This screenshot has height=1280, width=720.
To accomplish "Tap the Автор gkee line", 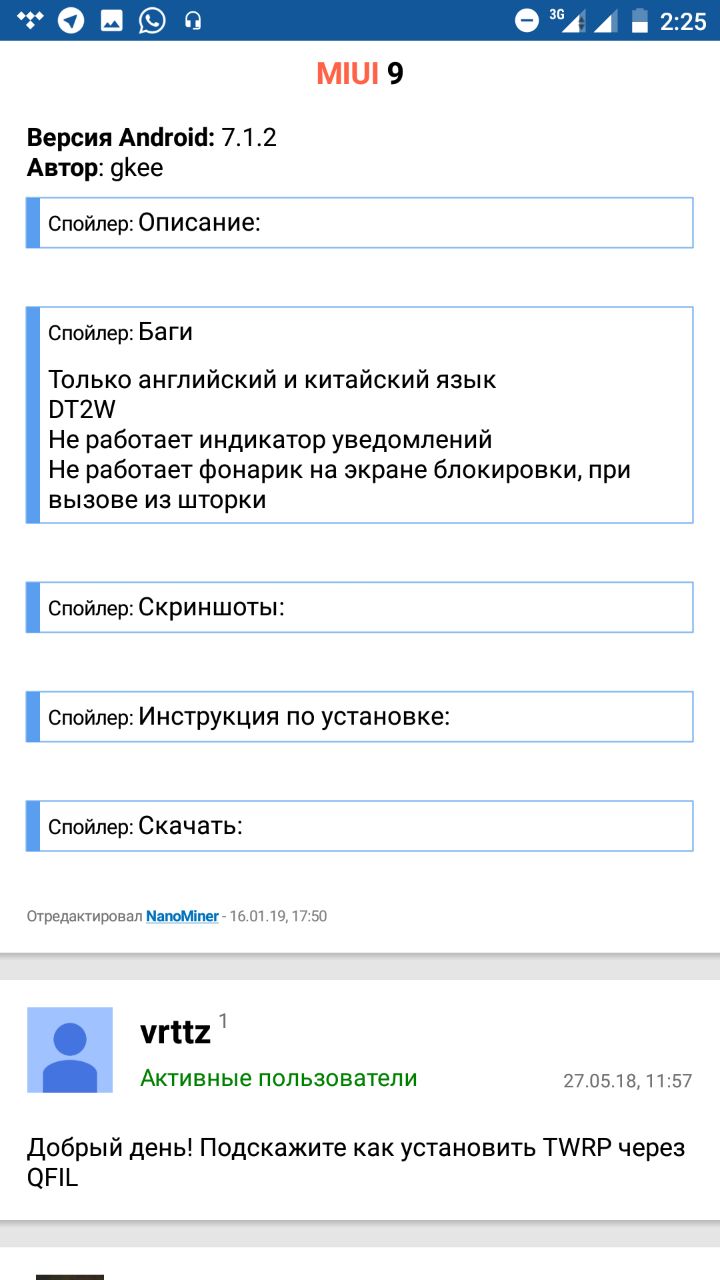I will pos(95,167).
